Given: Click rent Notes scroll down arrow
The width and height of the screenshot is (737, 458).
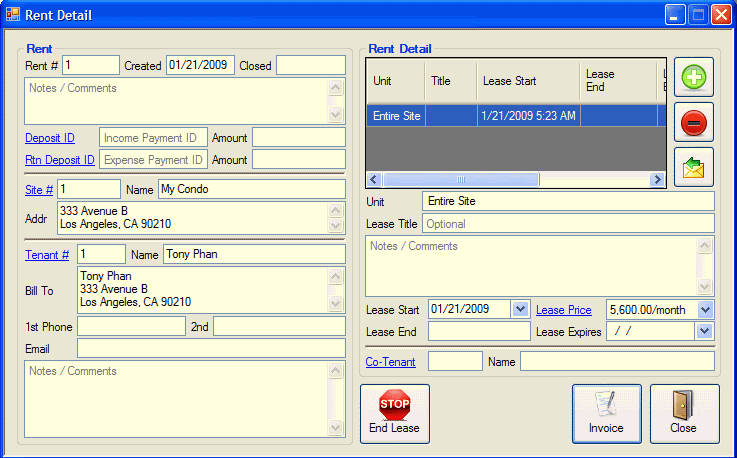Looking at the screenshot, I should 335,114.
